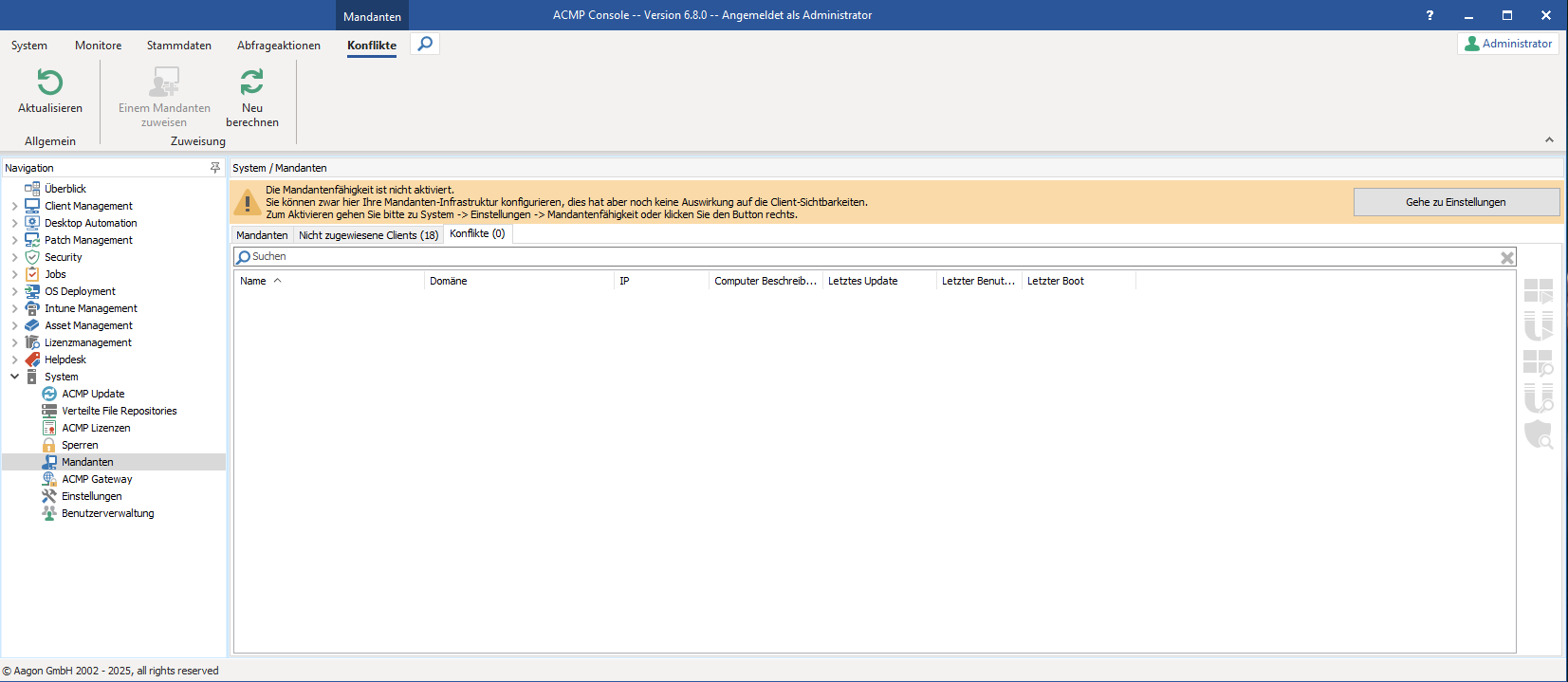This screenshot has width=1568, height=682.
Task: Sort the list by Name column header
Action: point(253,281)
